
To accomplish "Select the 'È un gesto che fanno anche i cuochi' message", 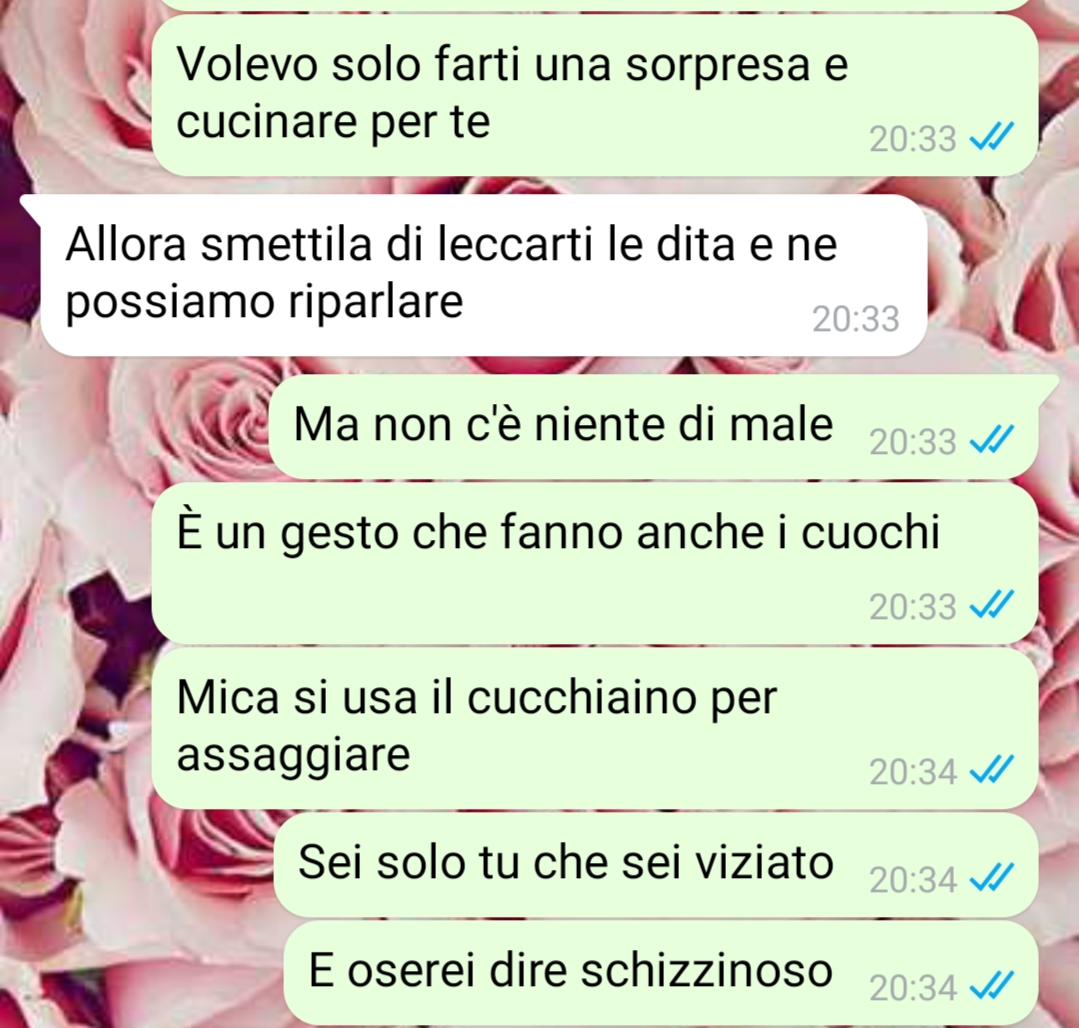I will pos(594,564).
